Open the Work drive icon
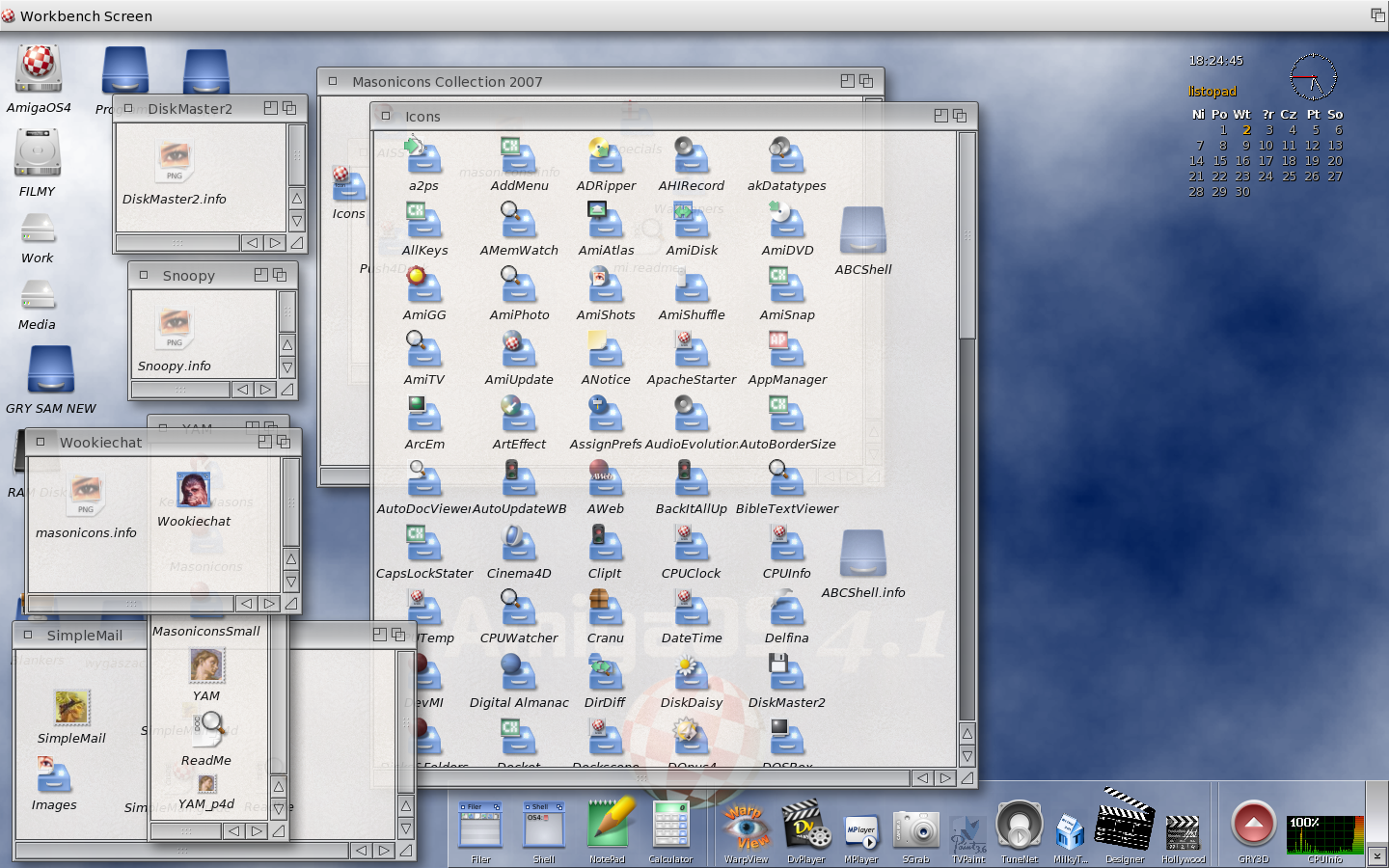This screenshot has height=868, width=1389. (38, 228)
